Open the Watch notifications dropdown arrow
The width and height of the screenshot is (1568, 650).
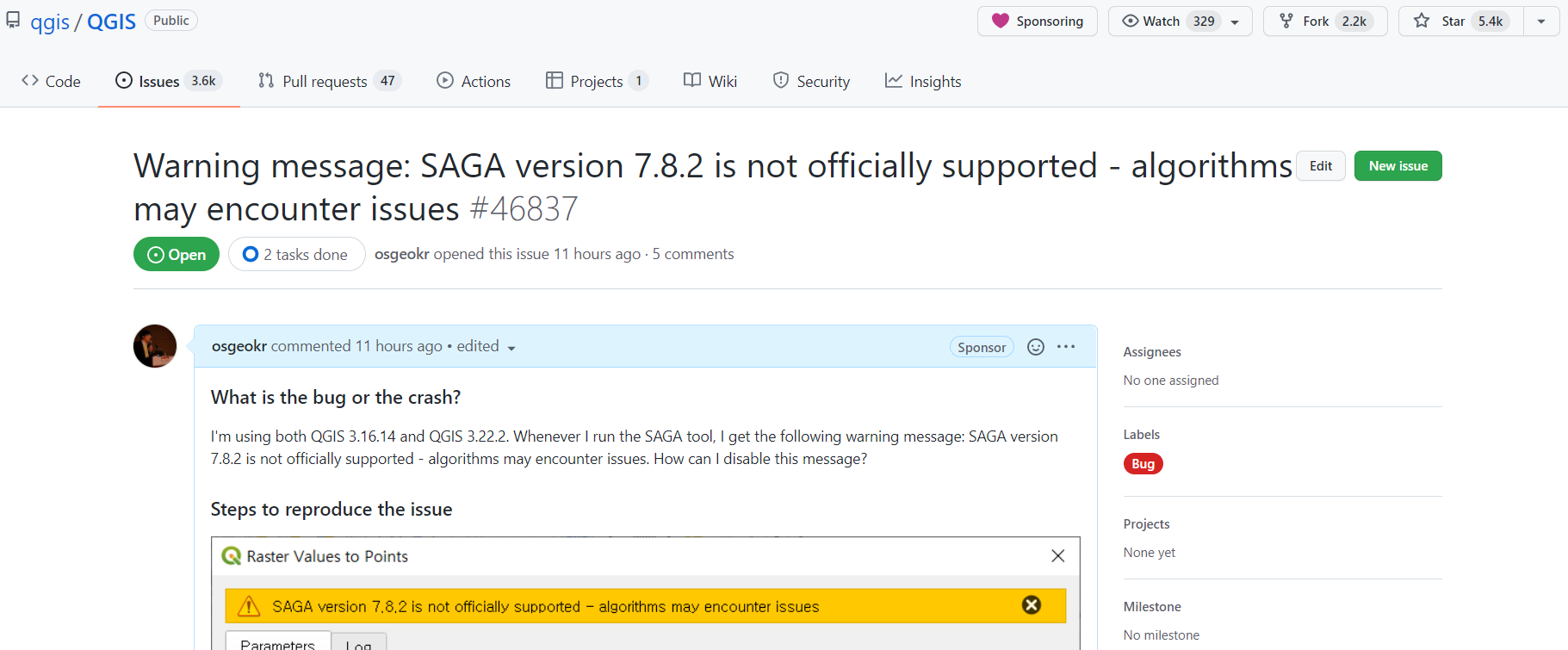[1236, 22]
